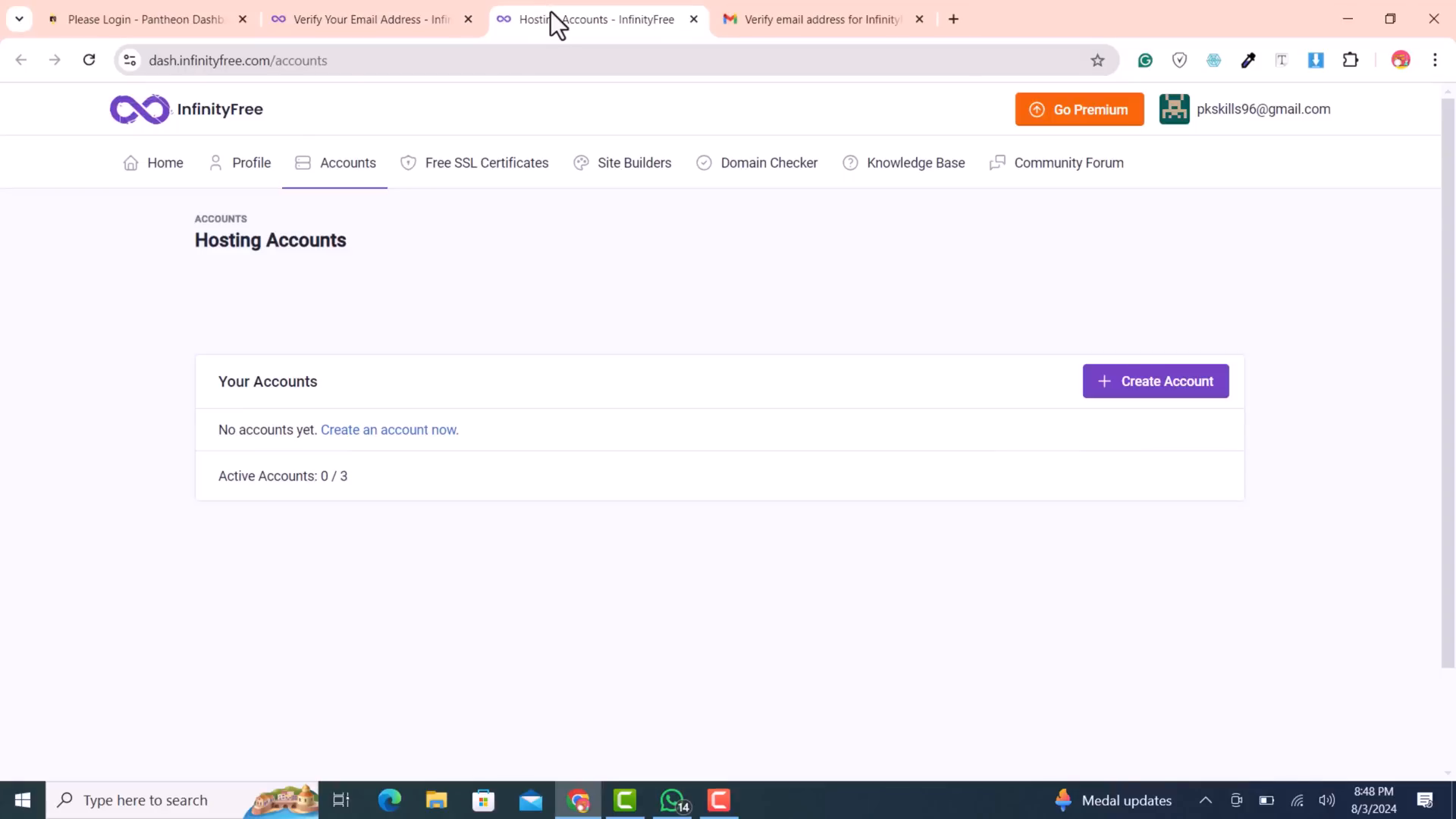The image size is (1456, 819).
Task: Select the Accounts navigation tab
Action: 335,163
